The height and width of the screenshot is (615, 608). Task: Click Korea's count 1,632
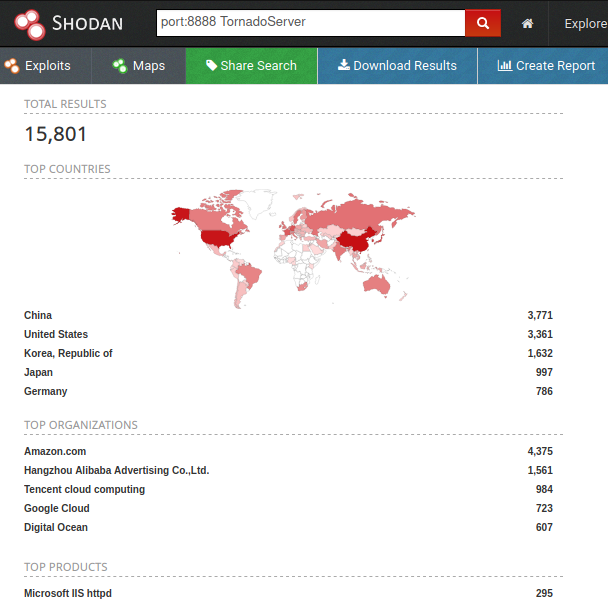click(540, 353)
